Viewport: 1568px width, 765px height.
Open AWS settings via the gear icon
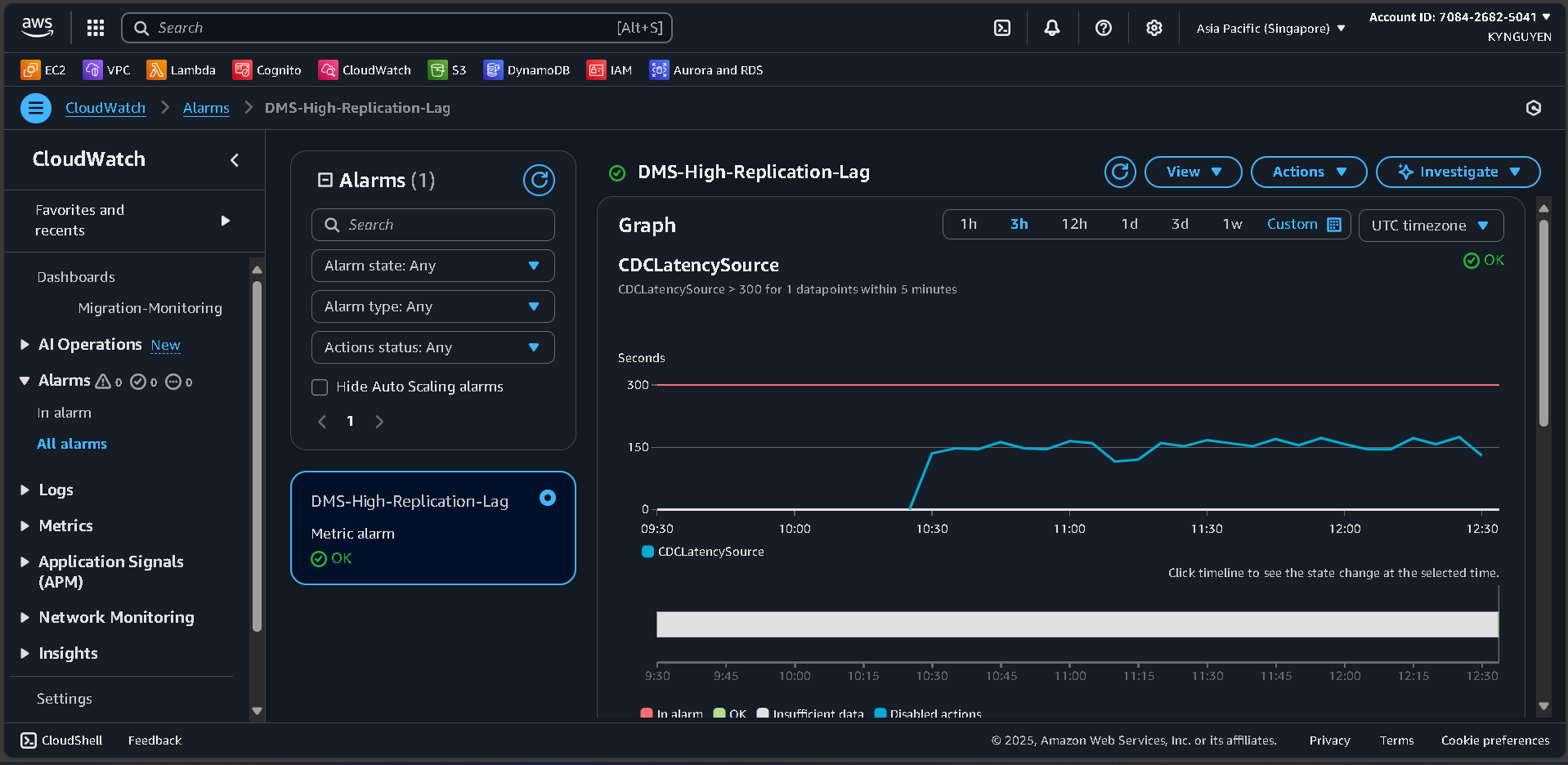pos(1154,27)
